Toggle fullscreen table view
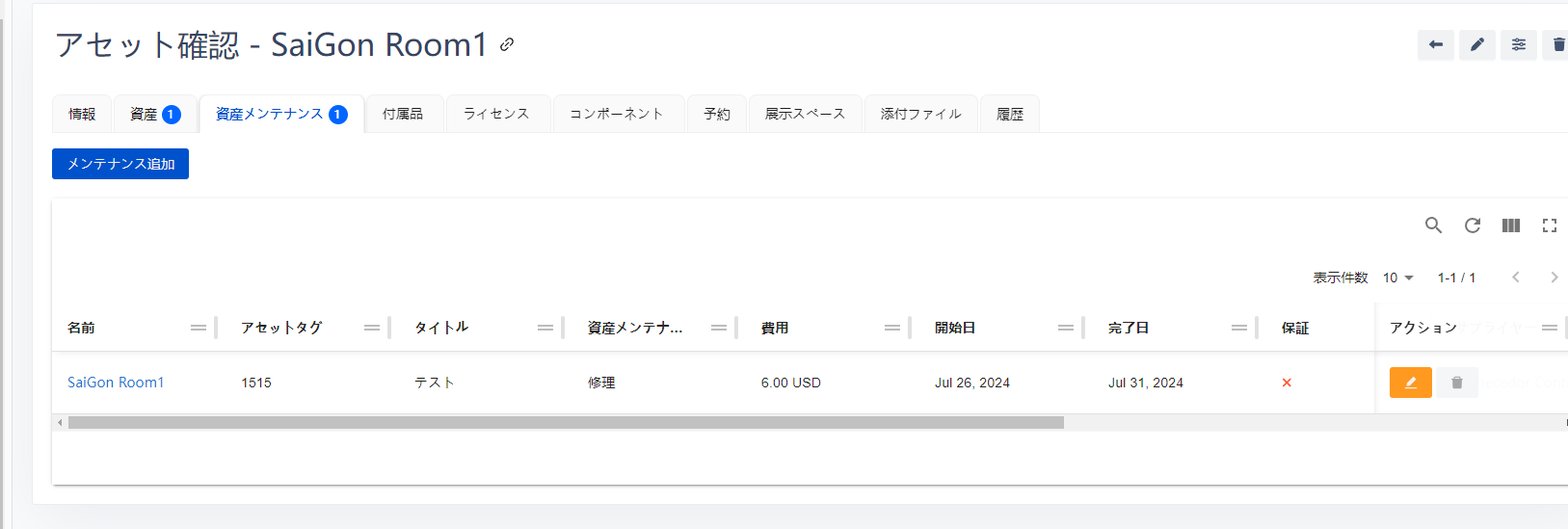 [x=1549, y=225]
